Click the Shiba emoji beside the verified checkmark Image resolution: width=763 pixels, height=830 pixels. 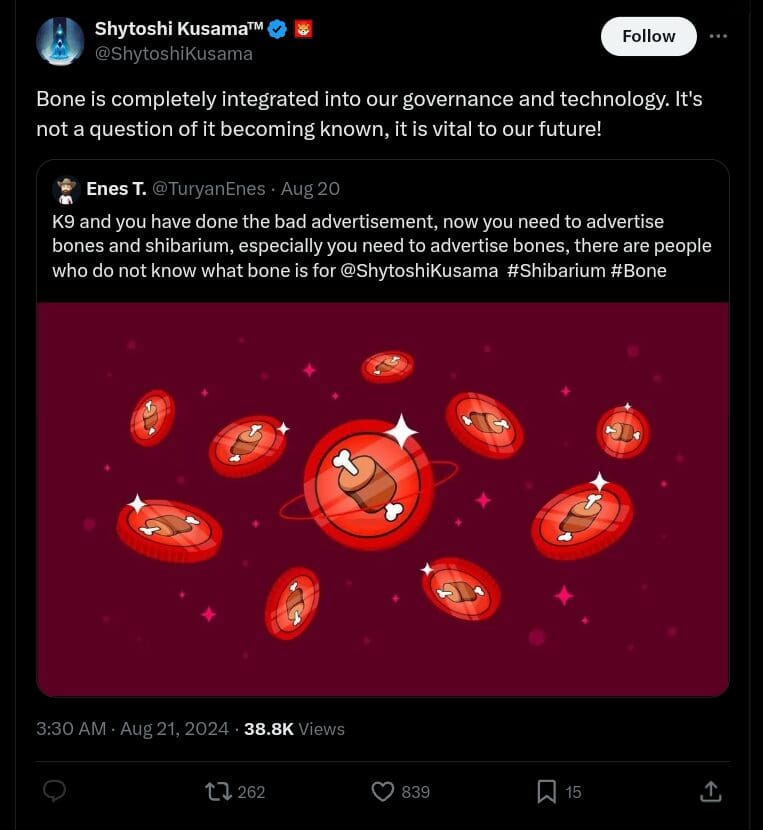[302, 29]
